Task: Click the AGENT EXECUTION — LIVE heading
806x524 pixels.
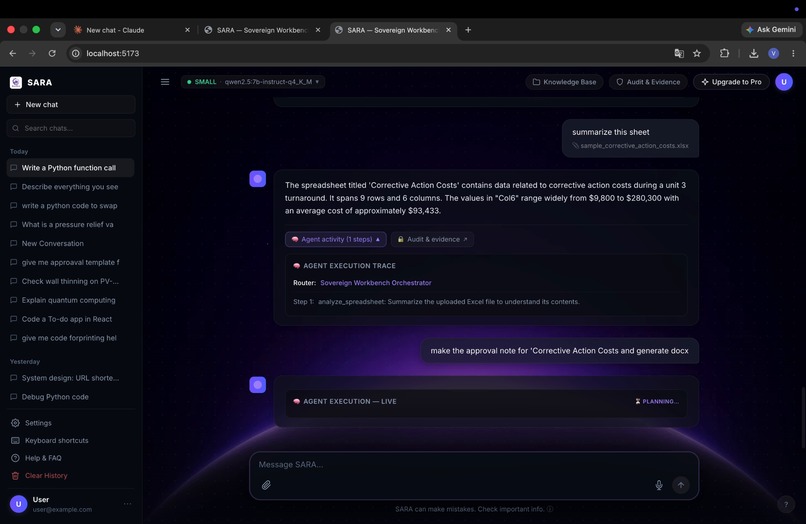Action: [x=350, y=402]
